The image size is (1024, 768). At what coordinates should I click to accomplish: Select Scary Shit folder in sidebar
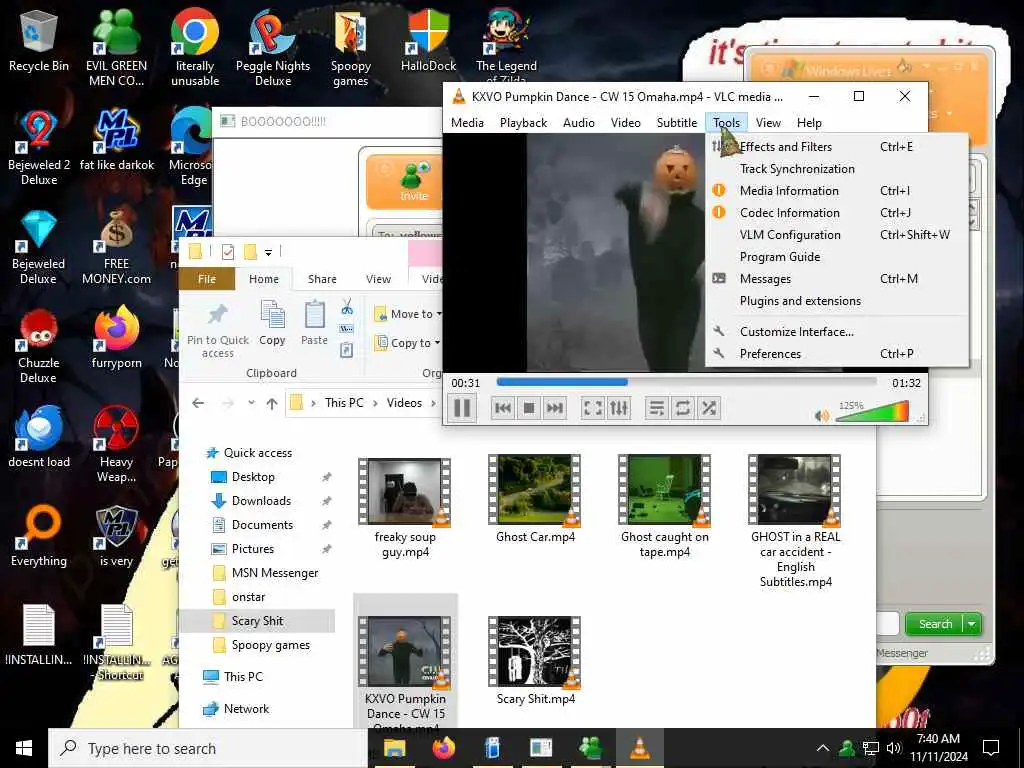(257, 621)
